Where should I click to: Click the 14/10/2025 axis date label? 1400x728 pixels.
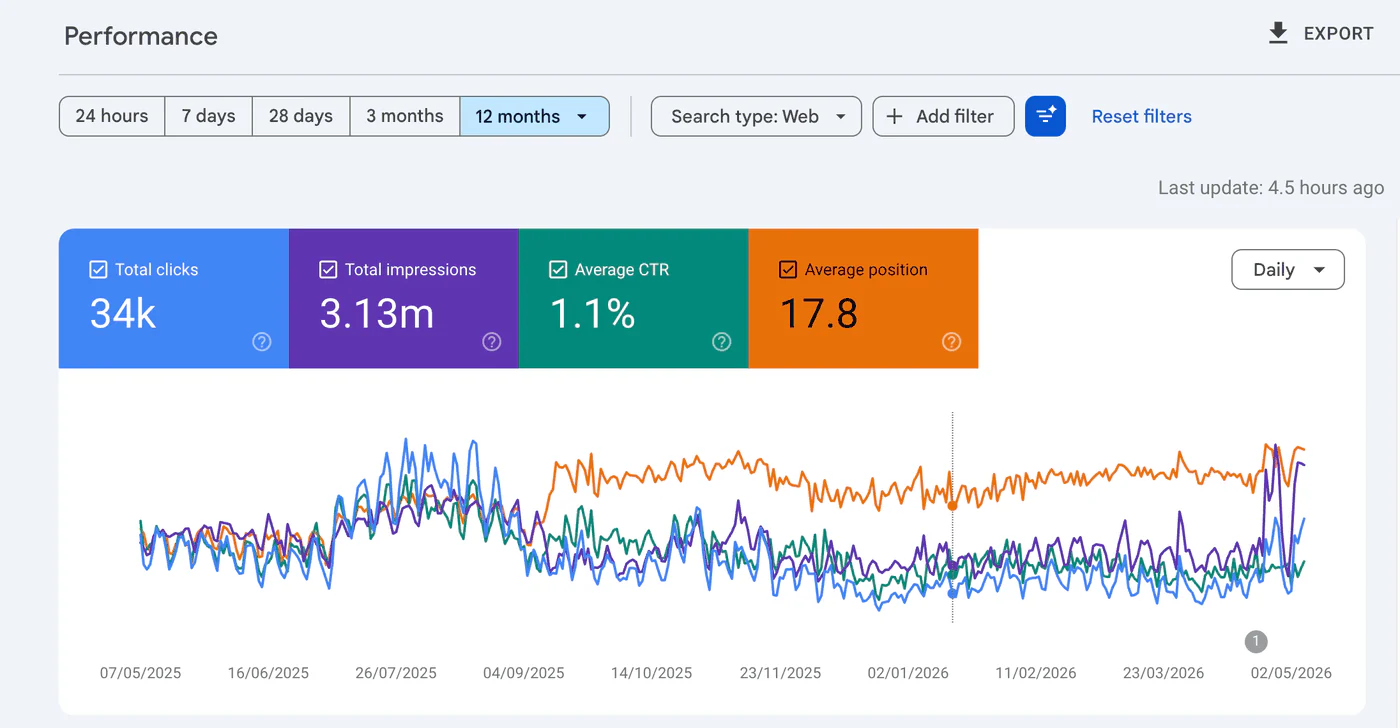(x=652, y=673)
